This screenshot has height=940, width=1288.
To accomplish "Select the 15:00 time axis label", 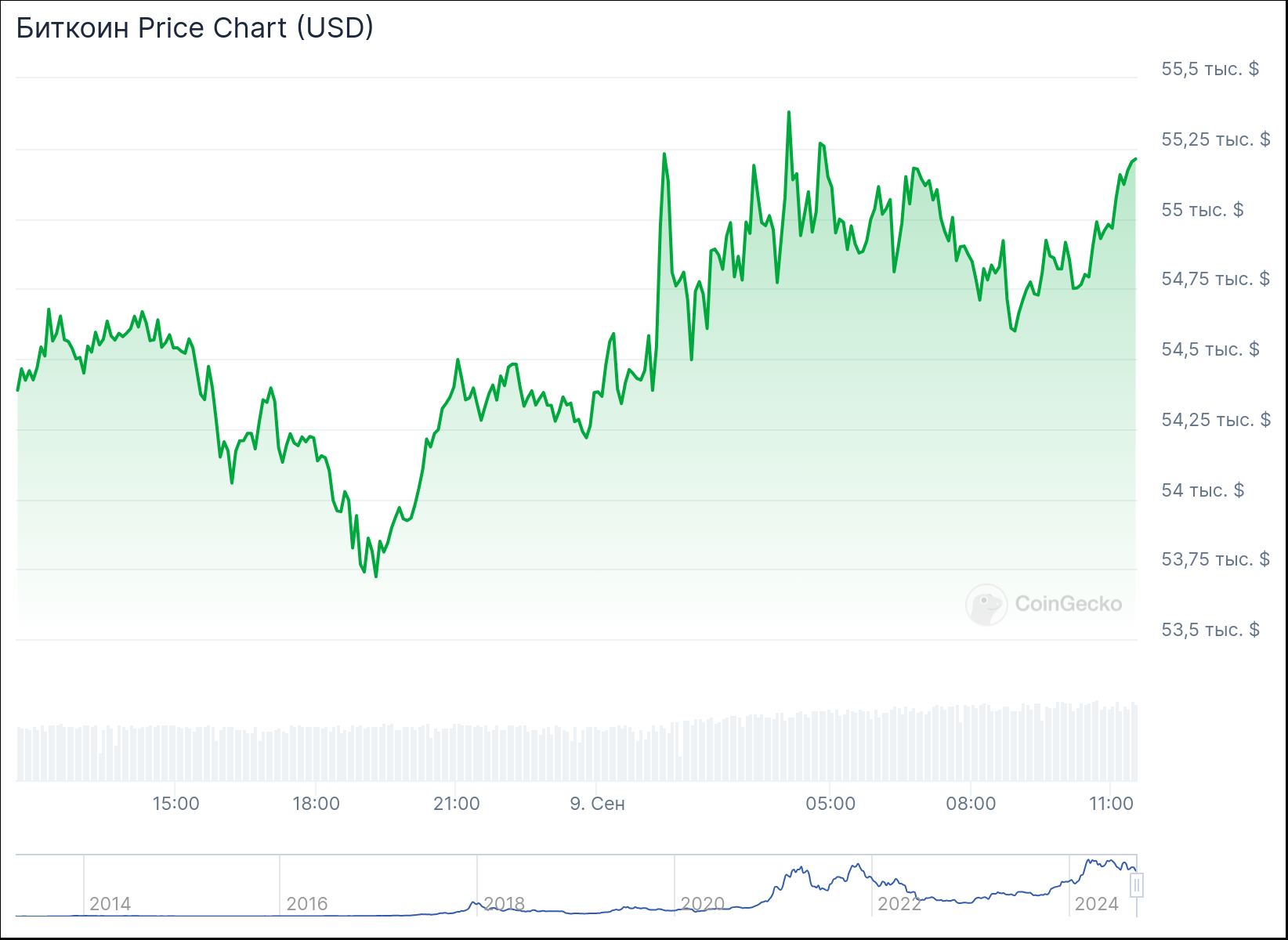I will coord(175,804).
